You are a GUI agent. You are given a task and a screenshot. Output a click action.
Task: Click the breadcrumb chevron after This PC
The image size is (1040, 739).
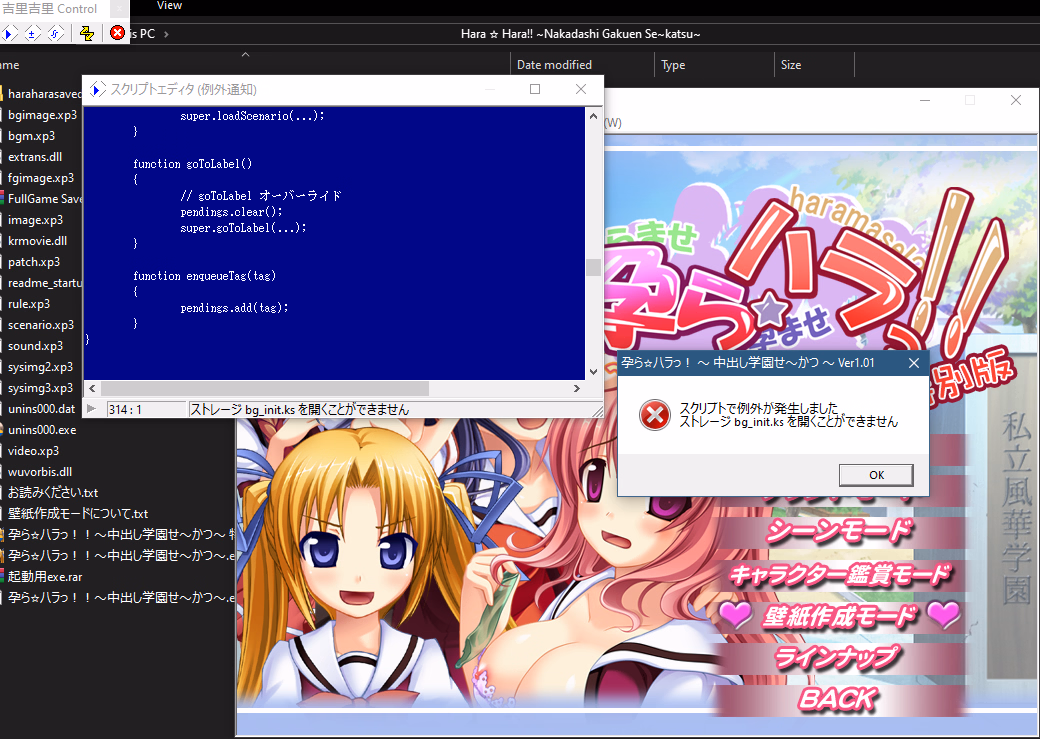[x=166, y=34]
